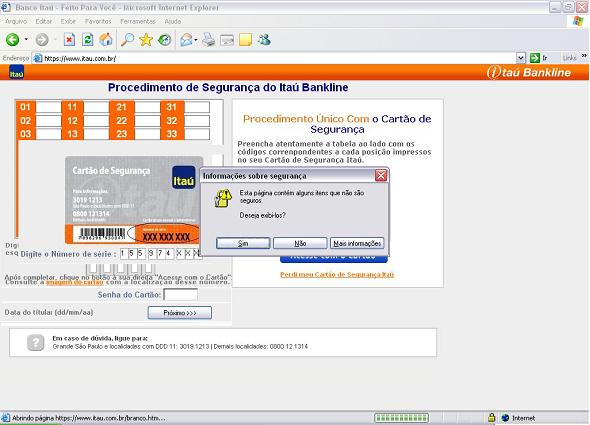Viewport: 590px width, 425px height.
Task: Launch the Messenger icon in the toolbar
Action: [x=264, y=40]
